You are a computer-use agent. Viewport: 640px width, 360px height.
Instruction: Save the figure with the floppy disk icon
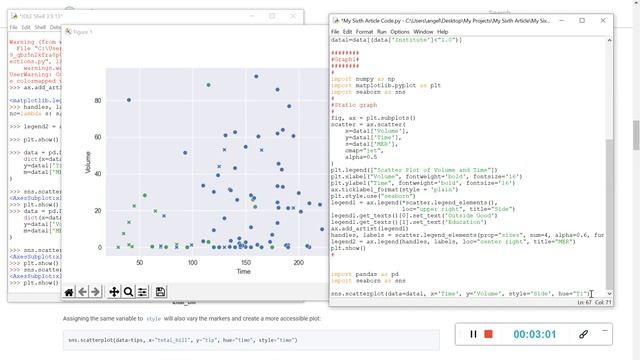pyautogui.click(x=160, y=292)
